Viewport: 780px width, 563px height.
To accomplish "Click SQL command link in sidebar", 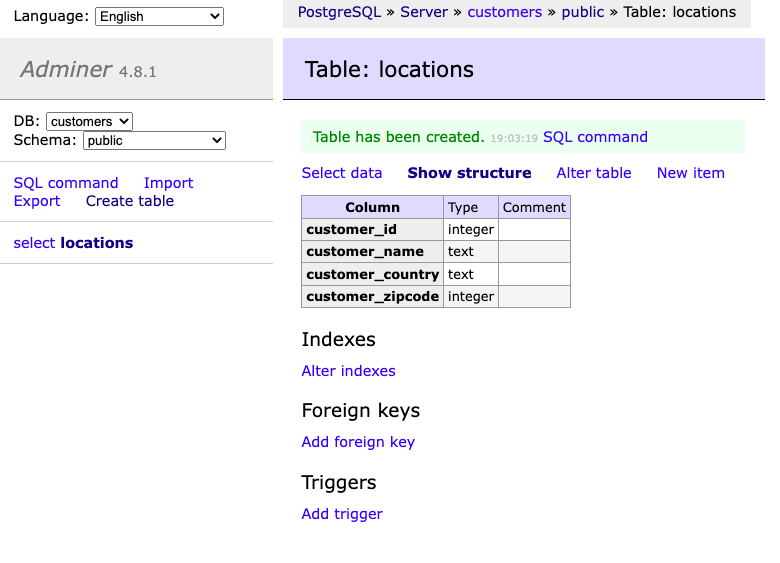I will click(x=66, y=183).
